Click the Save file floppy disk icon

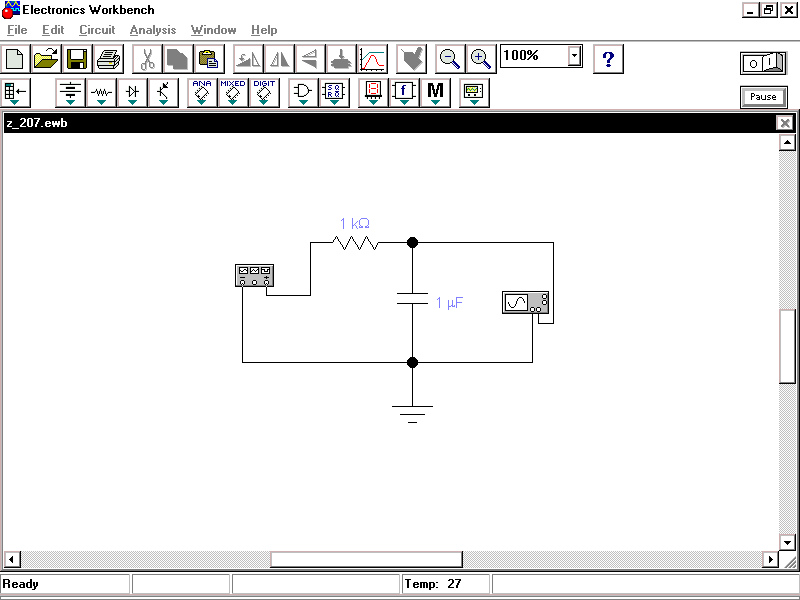point(77,58)
